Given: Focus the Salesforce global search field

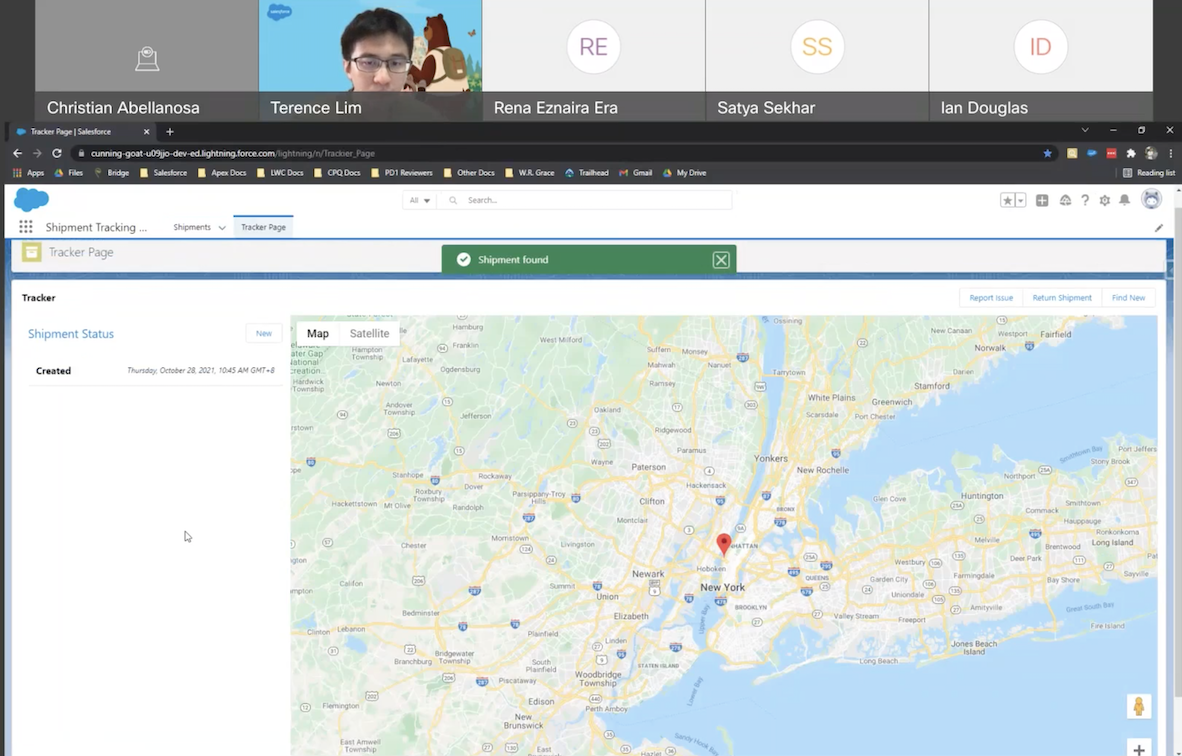Looking at the screenshot, I should 584,200.
